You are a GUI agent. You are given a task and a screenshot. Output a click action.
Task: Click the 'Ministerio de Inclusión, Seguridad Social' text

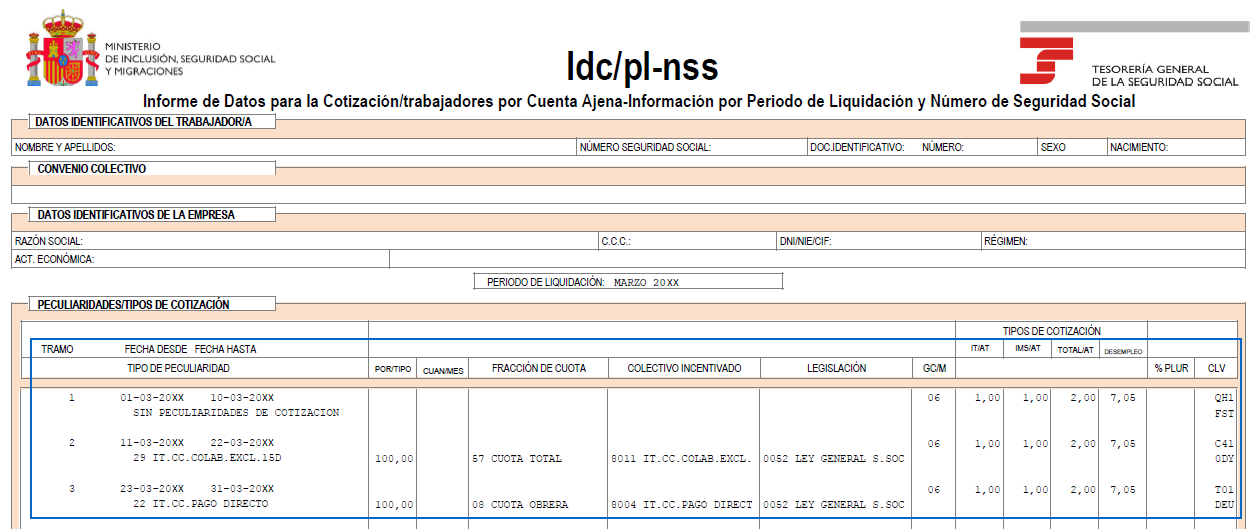coord(190,59)
